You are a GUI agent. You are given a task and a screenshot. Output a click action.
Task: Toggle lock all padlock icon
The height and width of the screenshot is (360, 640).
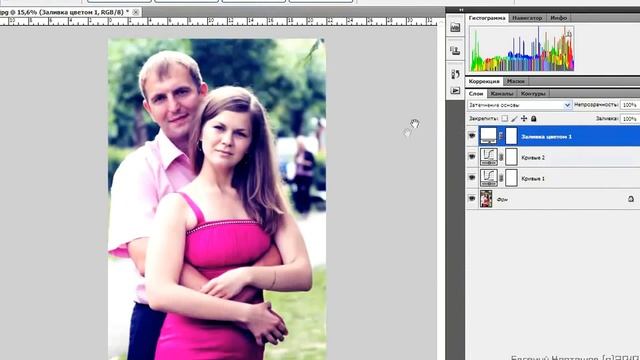[533, 119]
